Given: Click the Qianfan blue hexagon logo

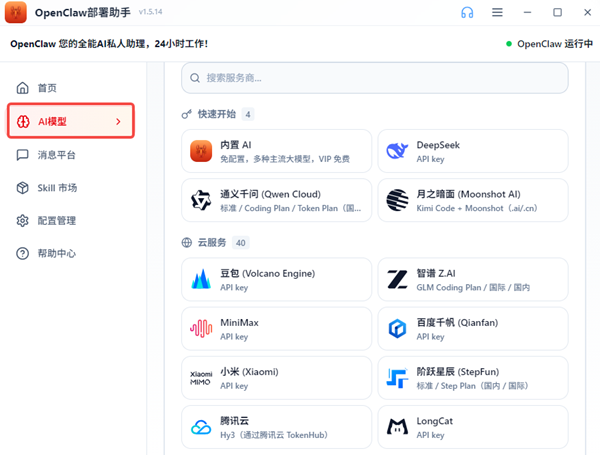Looking at the screenshot, I should pos(397,329).
